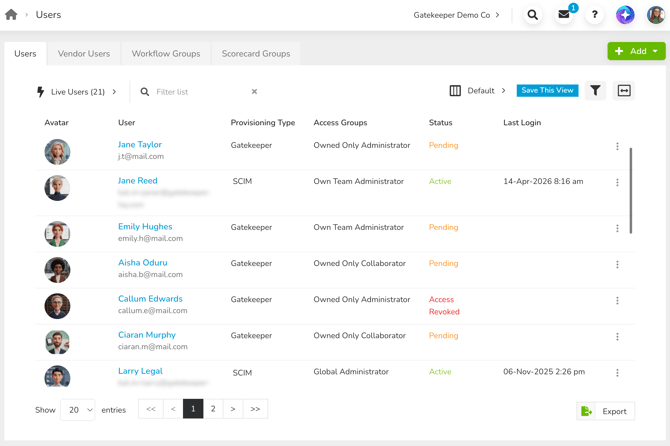This screenshot has width=670, height=446.
Task: Click the 14-Apr-2026 8:16 am login cell
Action: (543, 181)
